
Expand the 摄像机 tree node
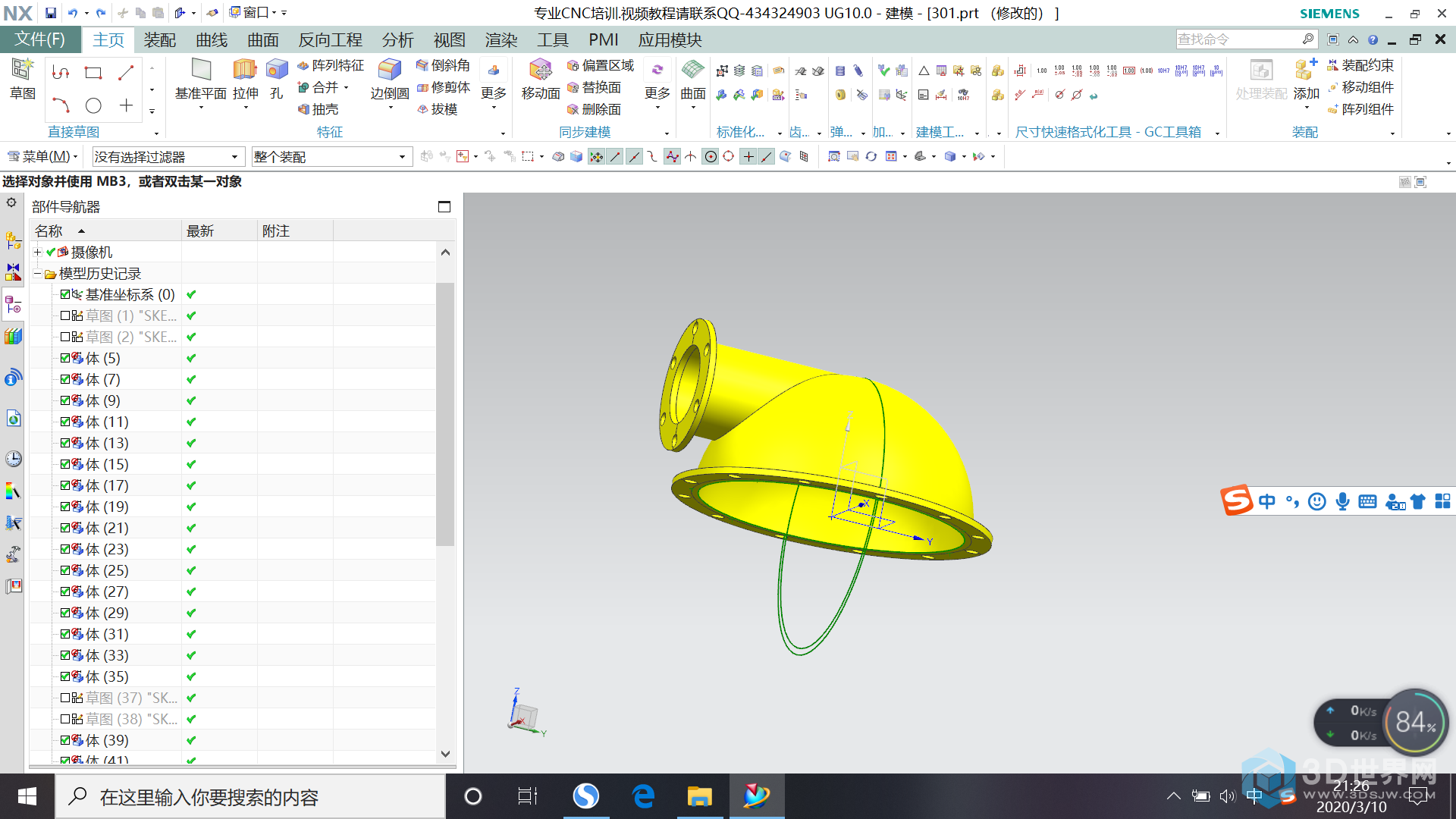tap(37, 252)
